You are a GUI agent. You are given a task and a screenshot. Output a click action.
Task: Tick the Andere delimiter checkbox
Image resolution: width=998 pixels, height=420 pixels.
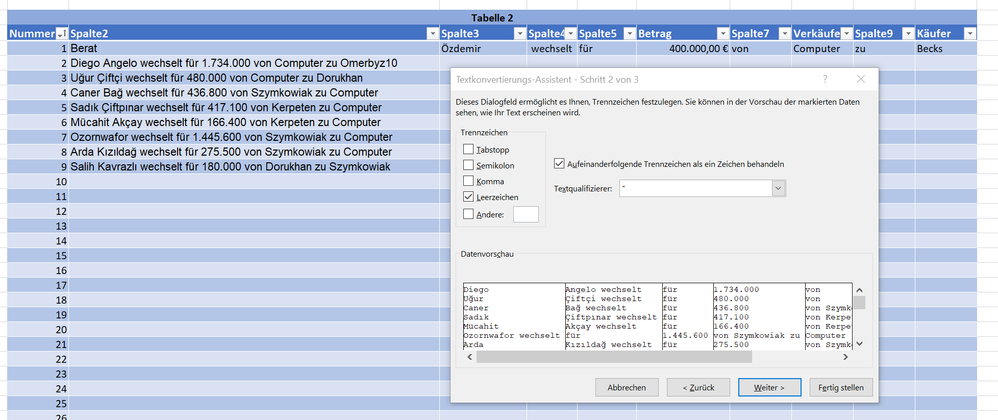coord(468,214)
